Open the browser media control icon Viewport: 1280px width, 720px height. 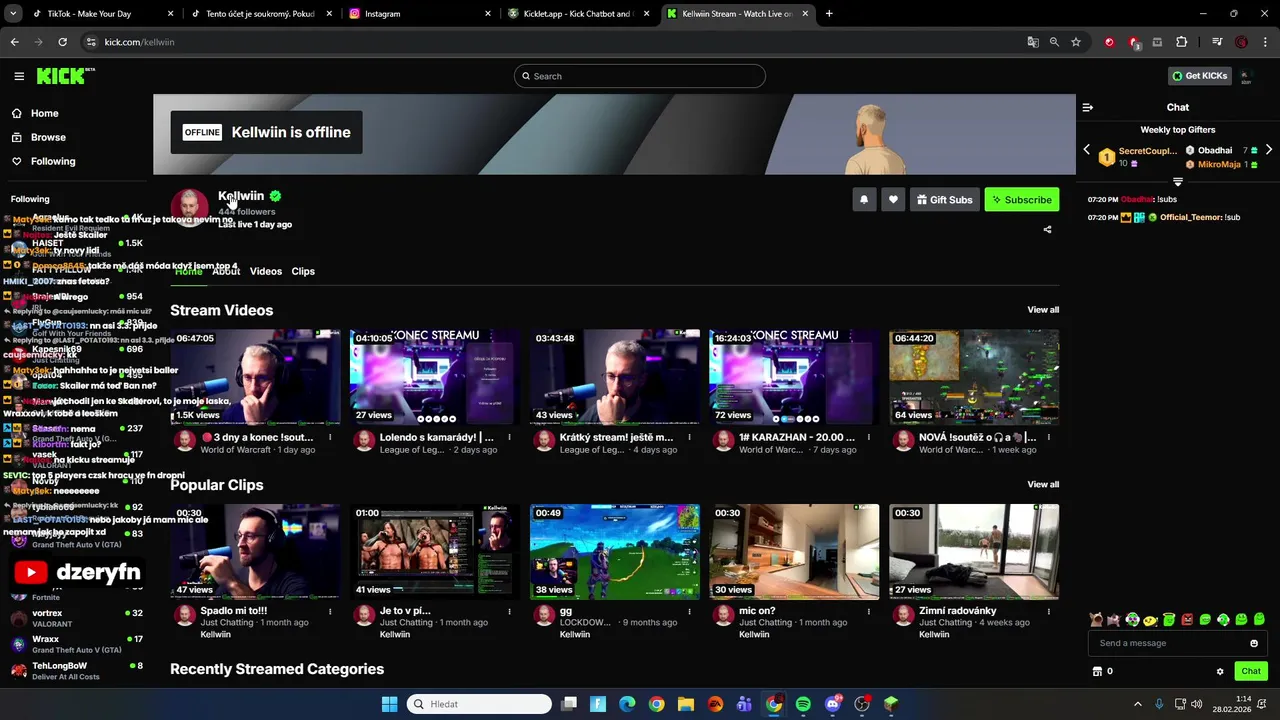(1217, 42)
